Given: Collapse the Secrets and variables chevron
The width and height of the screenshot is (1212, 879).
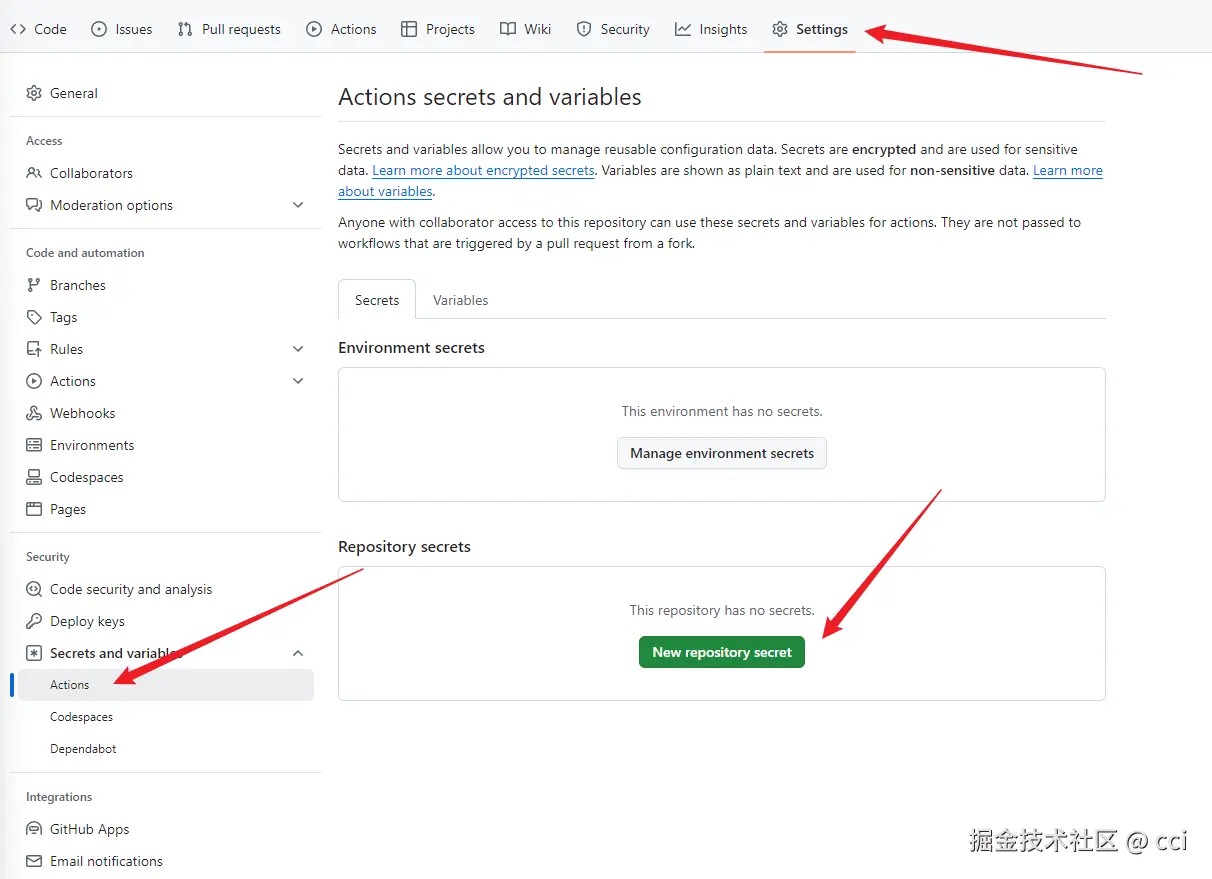Looking at the screenshot, I should 298,653.
